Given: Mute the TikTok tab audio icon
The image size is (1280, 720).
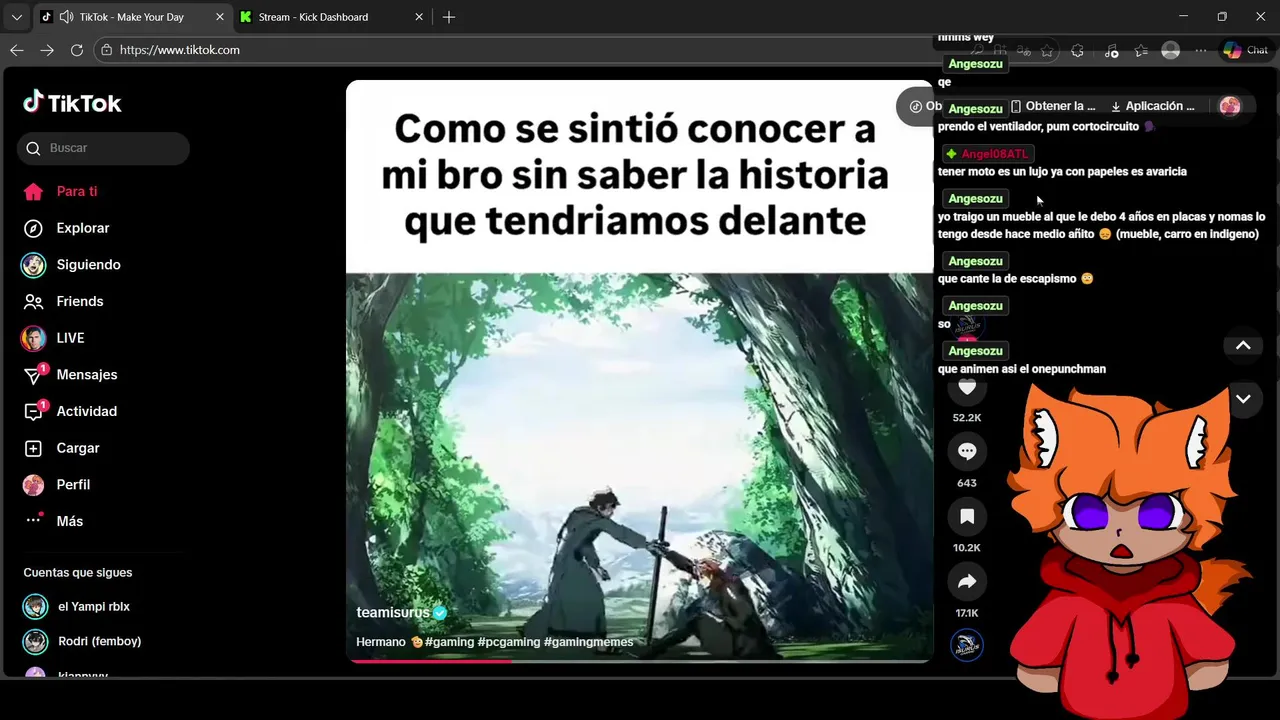Looking at the screenshot, I should point(66,17).
